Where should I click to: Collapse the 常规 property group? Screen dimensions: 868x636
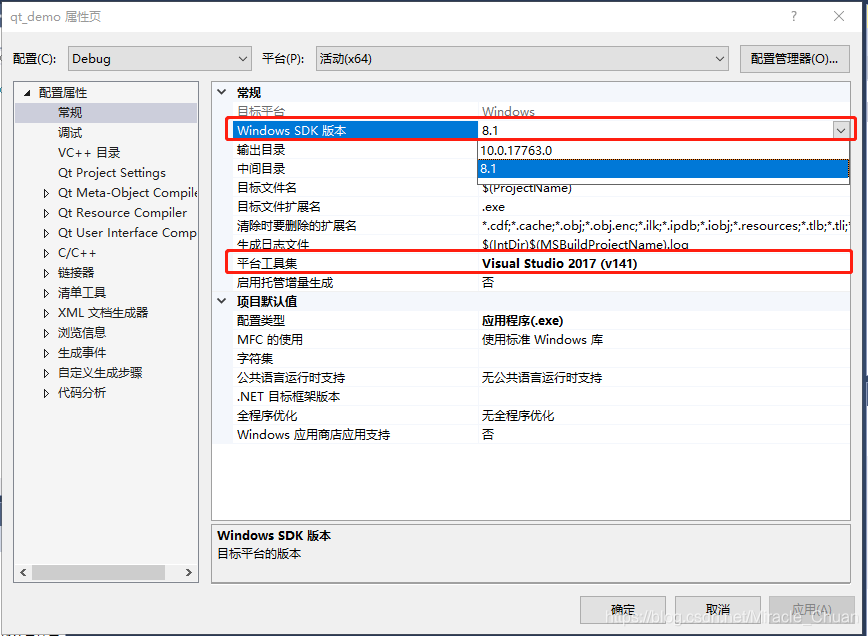(222, 92)
